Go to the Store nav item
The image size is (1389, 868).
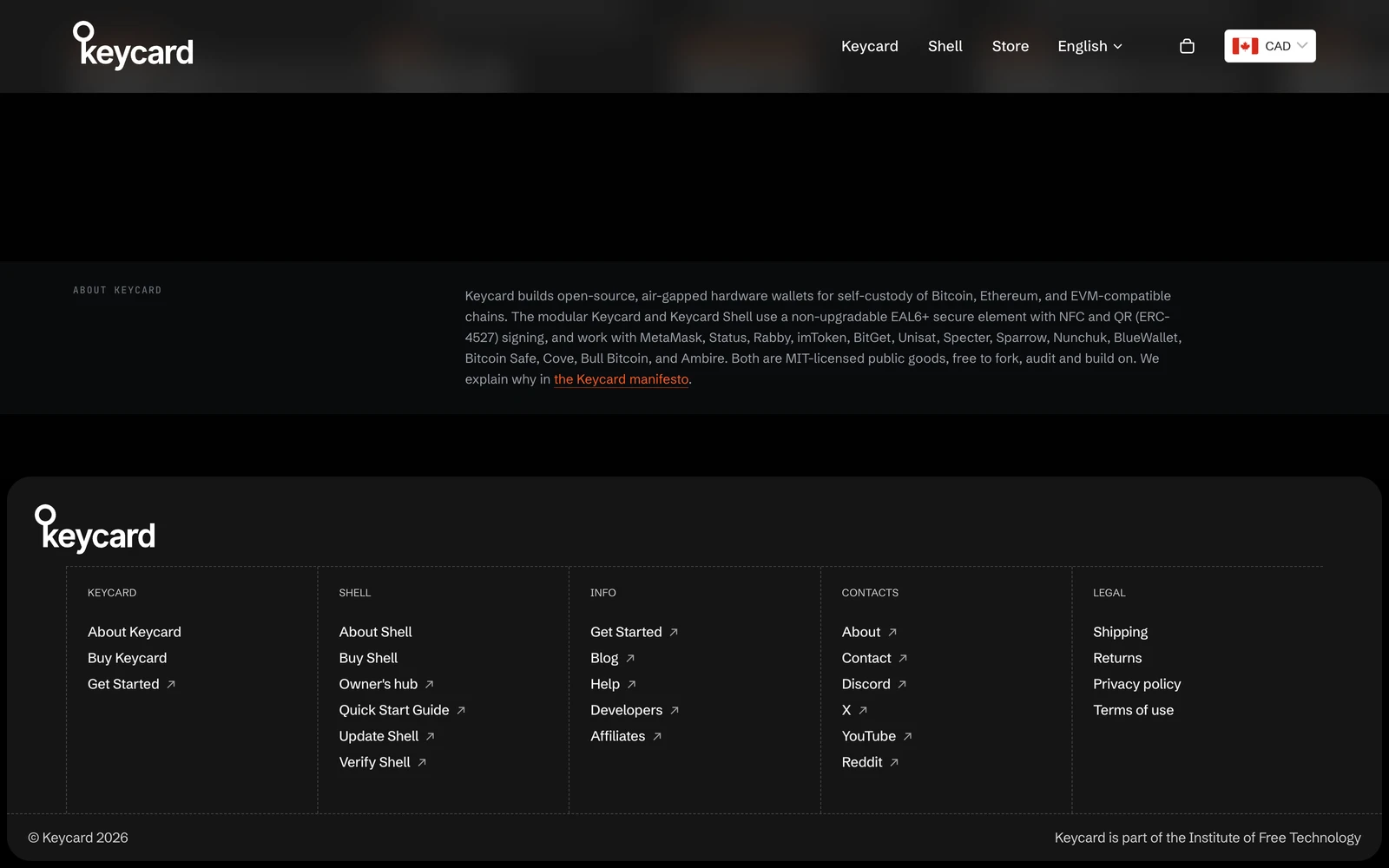pyautogui.click(x=1010, y=46)
